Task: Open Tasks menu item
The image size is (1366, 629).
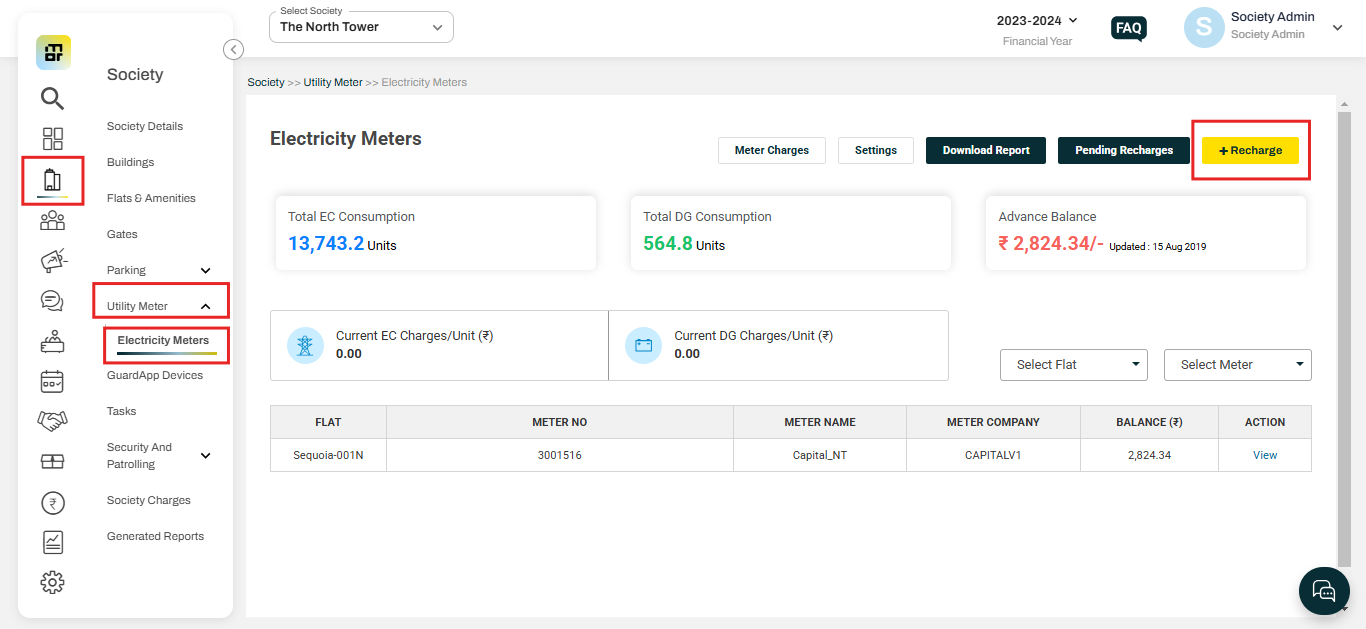Action: pyautogui.click(x=122, y=411)
